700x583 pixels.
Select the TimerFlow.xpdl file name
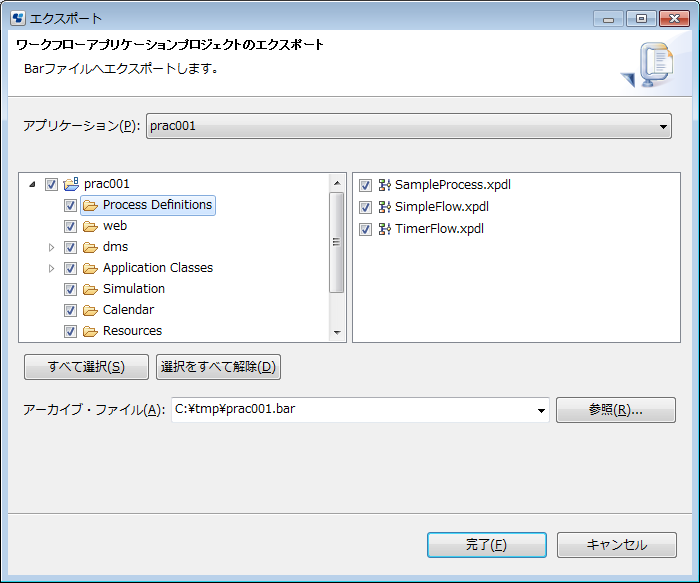439,229
